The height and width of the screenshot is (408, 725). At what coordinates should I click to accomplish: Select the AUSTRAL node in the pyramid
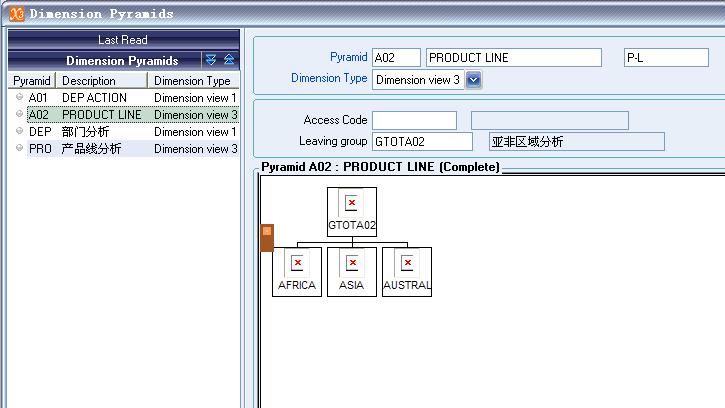[406, 271]
